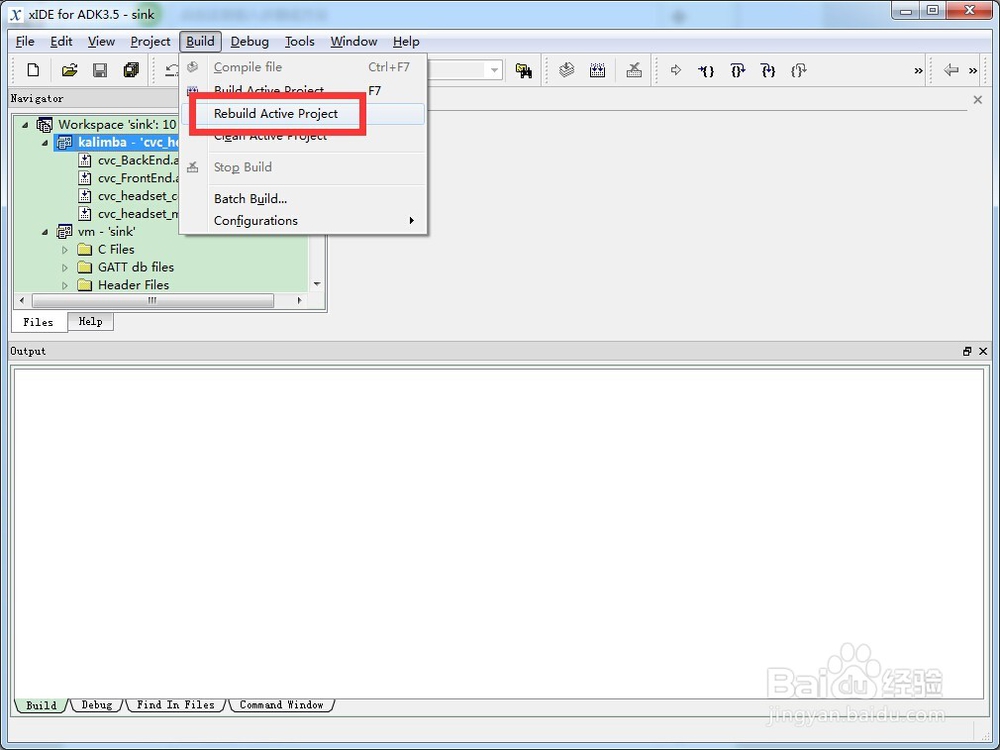The image size is (1000, 750).
Task: Open the toolbar combo box dropdown arrow
Action: click(494, 70)
